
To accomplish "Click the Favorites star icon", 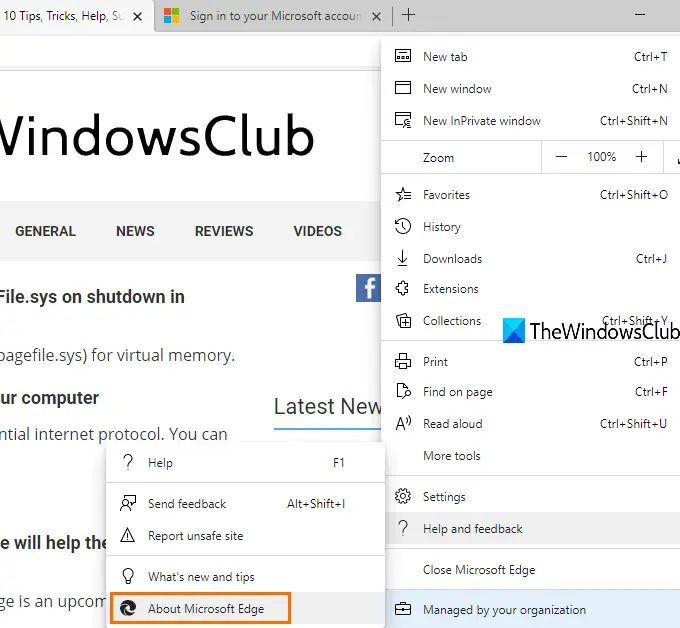I will tap(403, 194).
